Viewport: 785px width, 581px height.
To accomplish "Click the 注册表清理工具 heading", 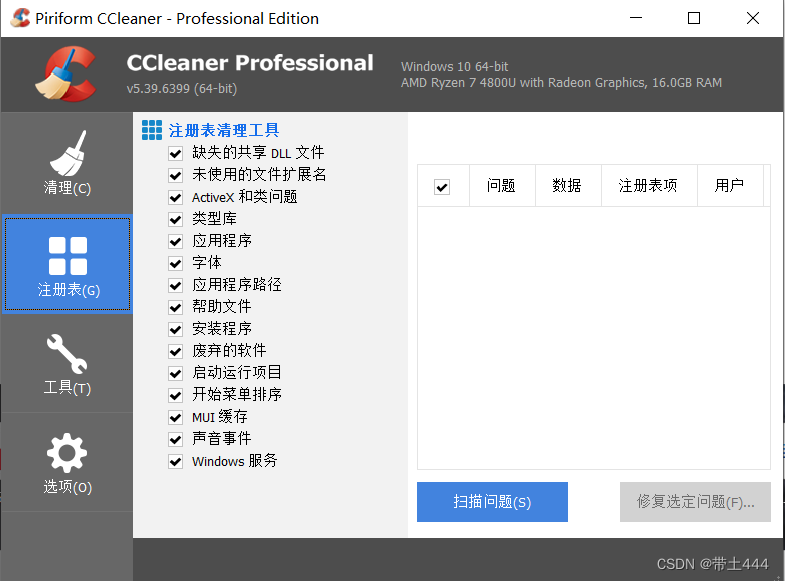I will tap(224, 131).
